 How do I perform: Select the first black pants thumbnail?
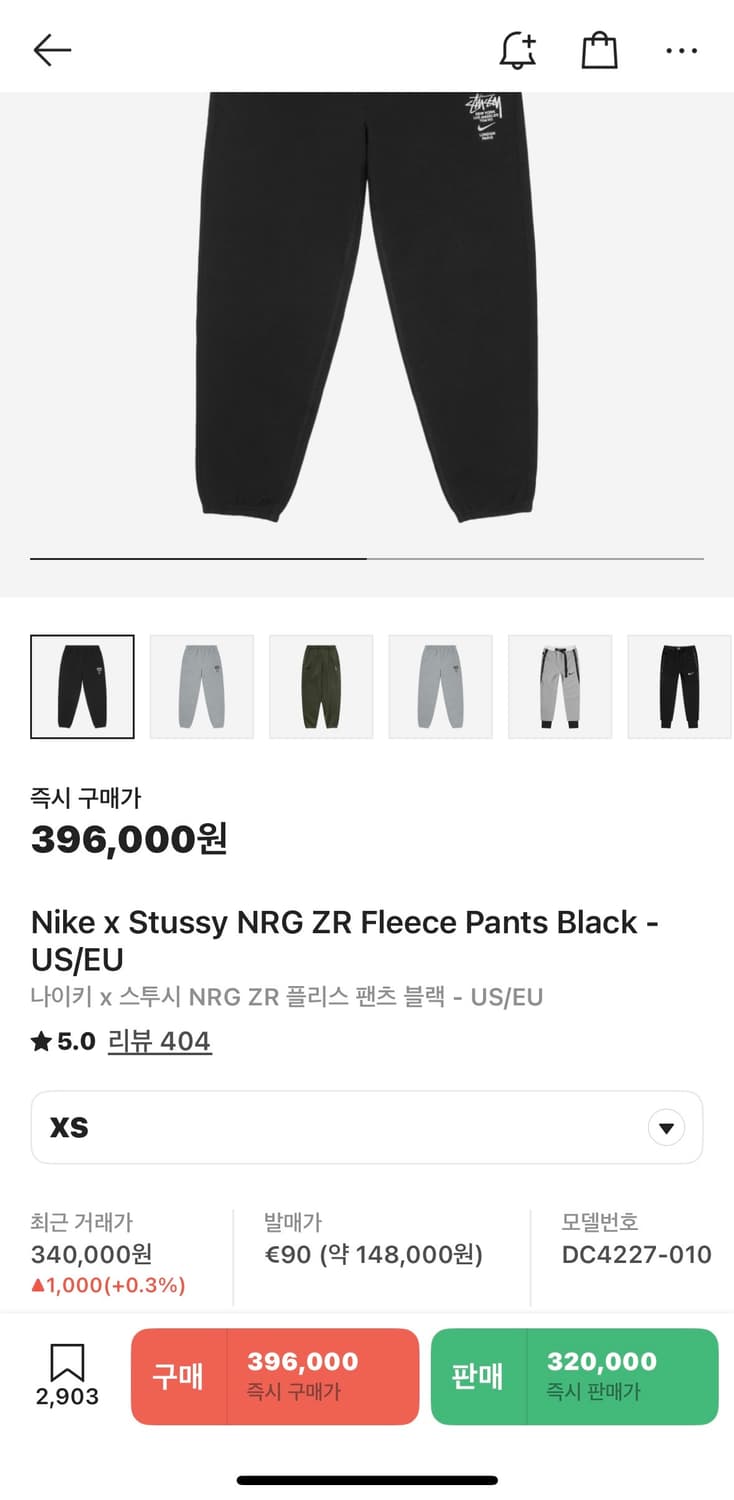(x=82, y=687)
